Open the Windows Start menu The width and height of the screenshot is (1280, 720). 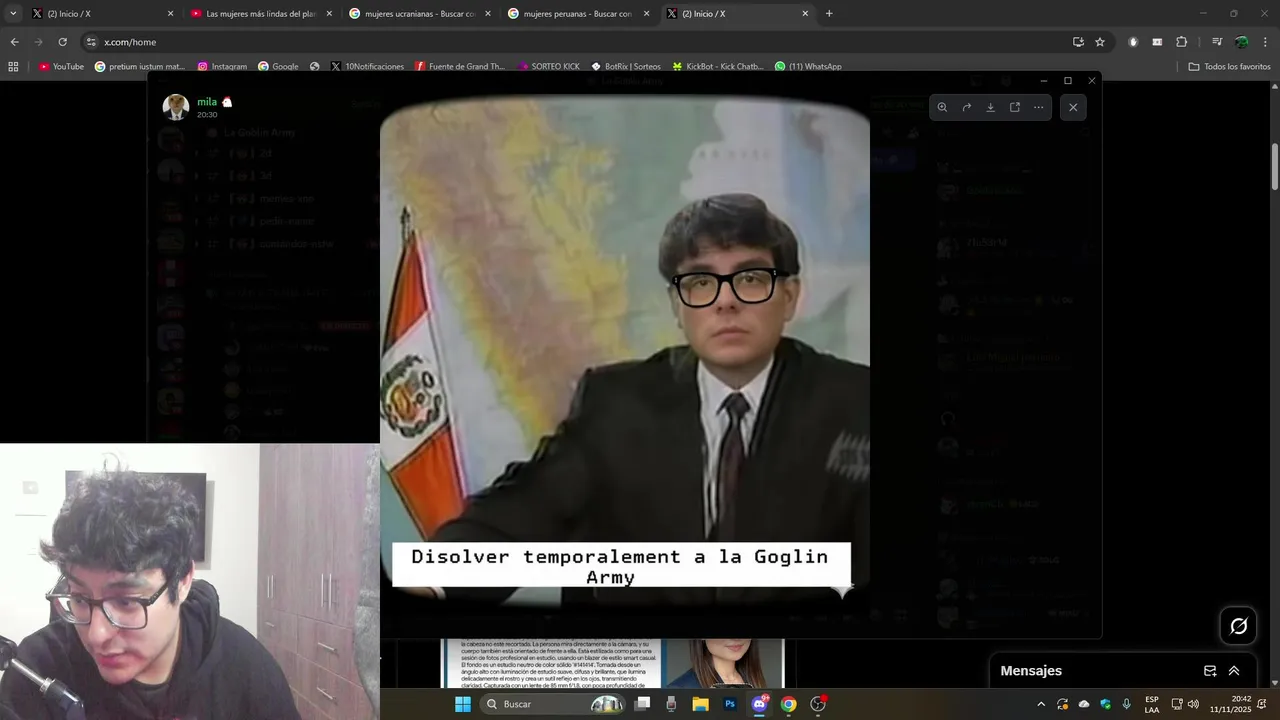(462, 704)
